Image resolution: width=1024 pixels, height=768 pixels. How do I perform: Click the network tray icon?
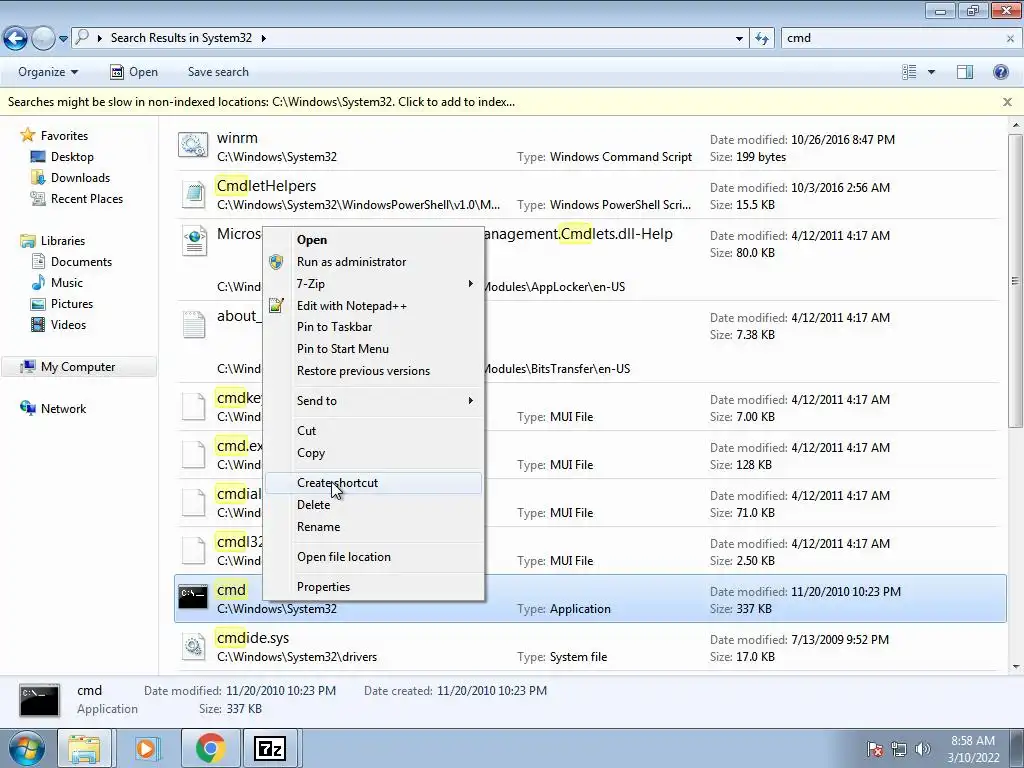pyautogui.click(x=899, y=749)
